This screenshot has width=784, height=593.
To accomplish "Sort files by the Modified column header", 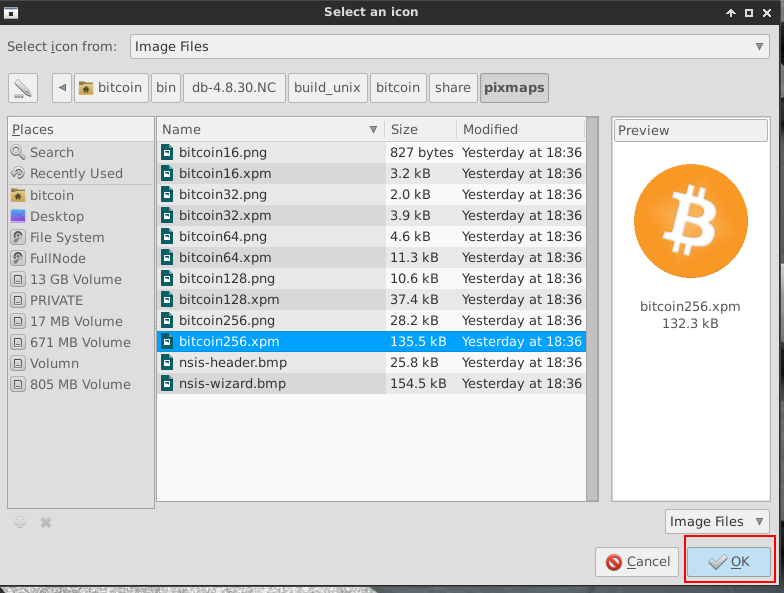I will (x=520, y=130).
